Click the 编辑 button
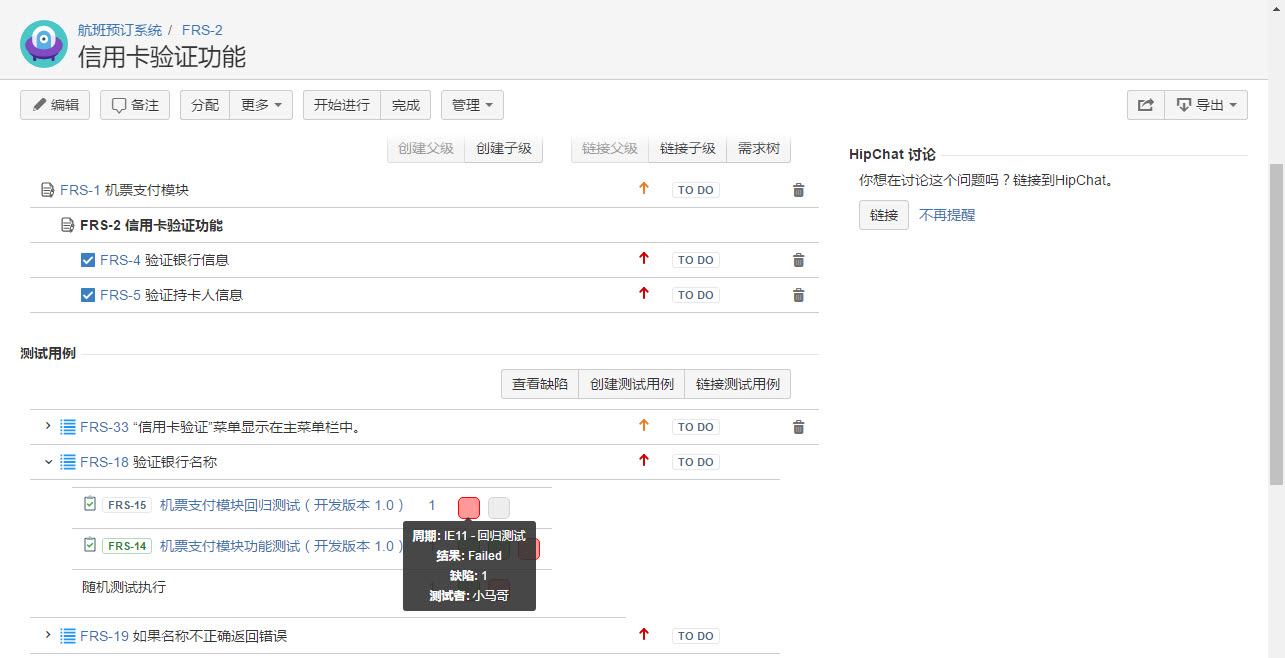Image resolution: width=1285 pixels, height=658 pixels. click(x=55, y=105)
